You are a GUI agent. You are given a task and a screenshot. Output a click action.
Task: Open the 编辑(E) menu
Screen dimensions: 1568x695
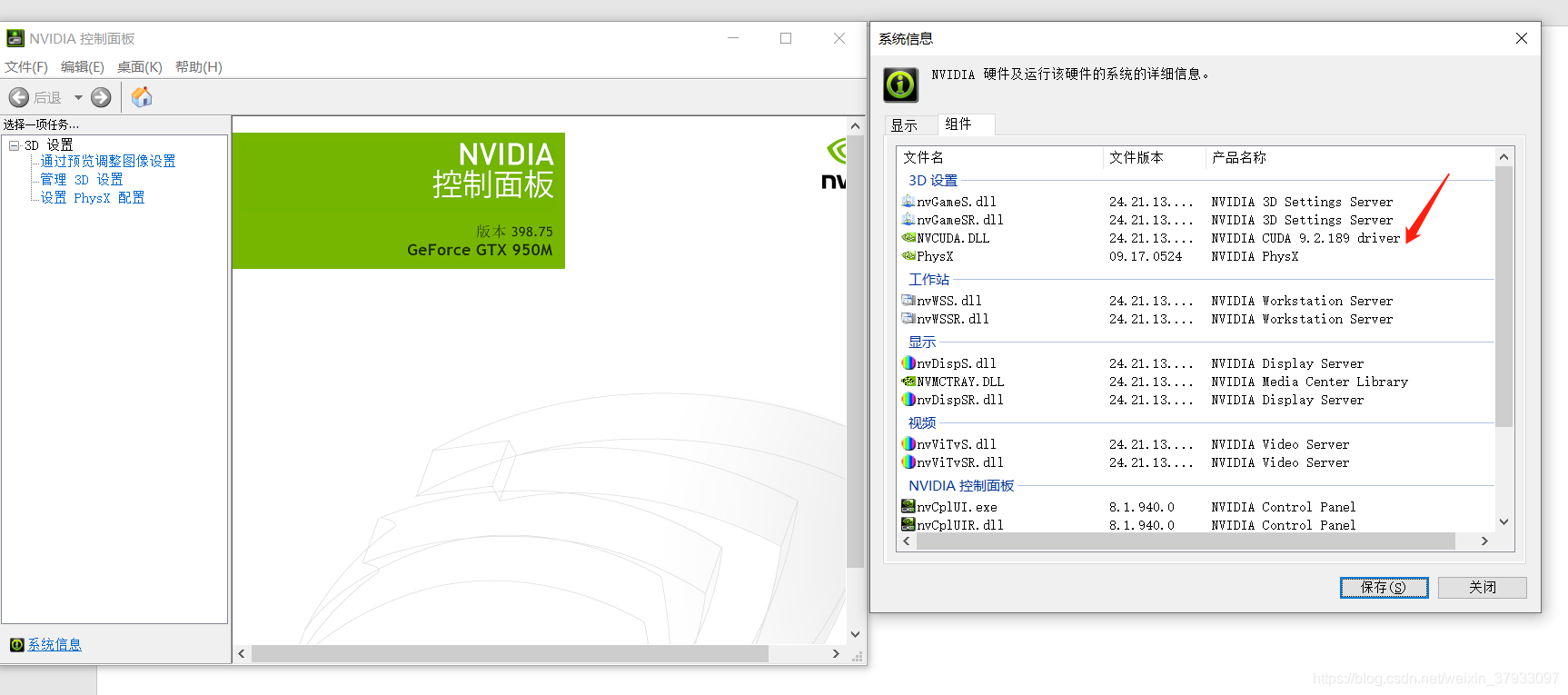(83, 67)
